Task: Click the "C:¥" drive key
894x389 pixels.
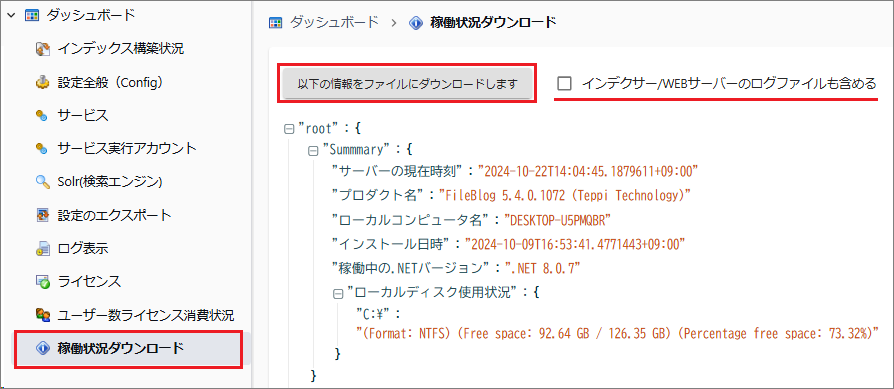Action: [x=373, y=315]
